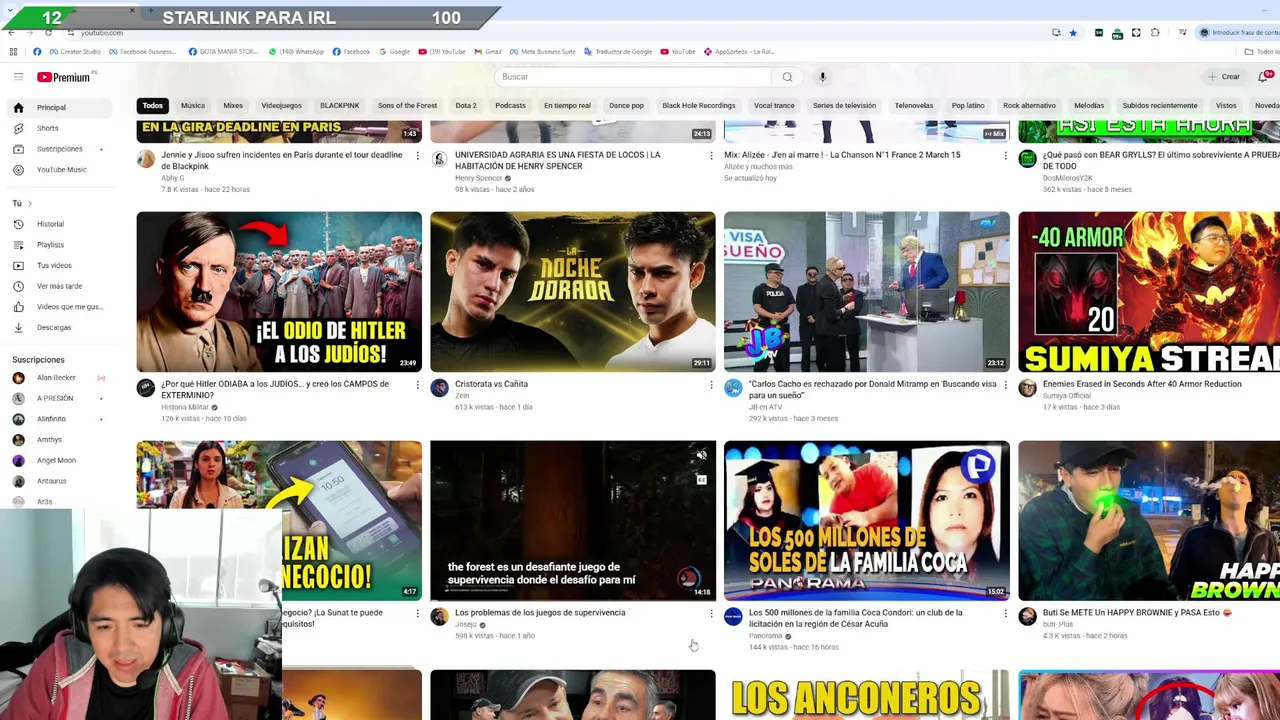Expand the Tú section chevron
This screenshot has height=720, width=1280.
29,204
